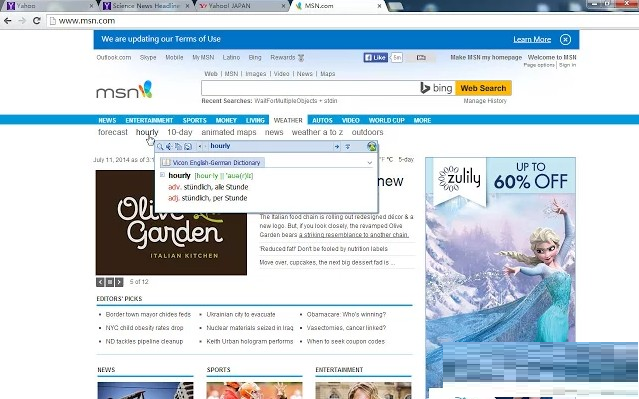Image resolution: width=639 pixels, height=399 pixels.
Task: Open the Learn More link
Action: pyautogui.click(x=532, y=40)
